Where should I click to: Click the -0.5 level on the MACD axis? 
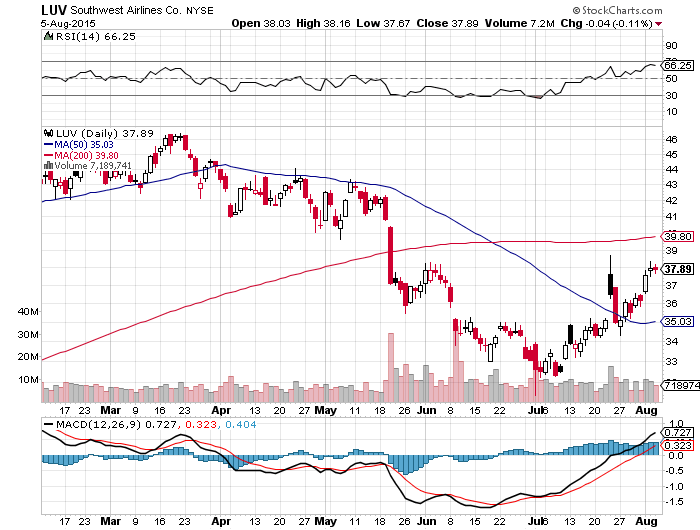[x=675, y=471]
